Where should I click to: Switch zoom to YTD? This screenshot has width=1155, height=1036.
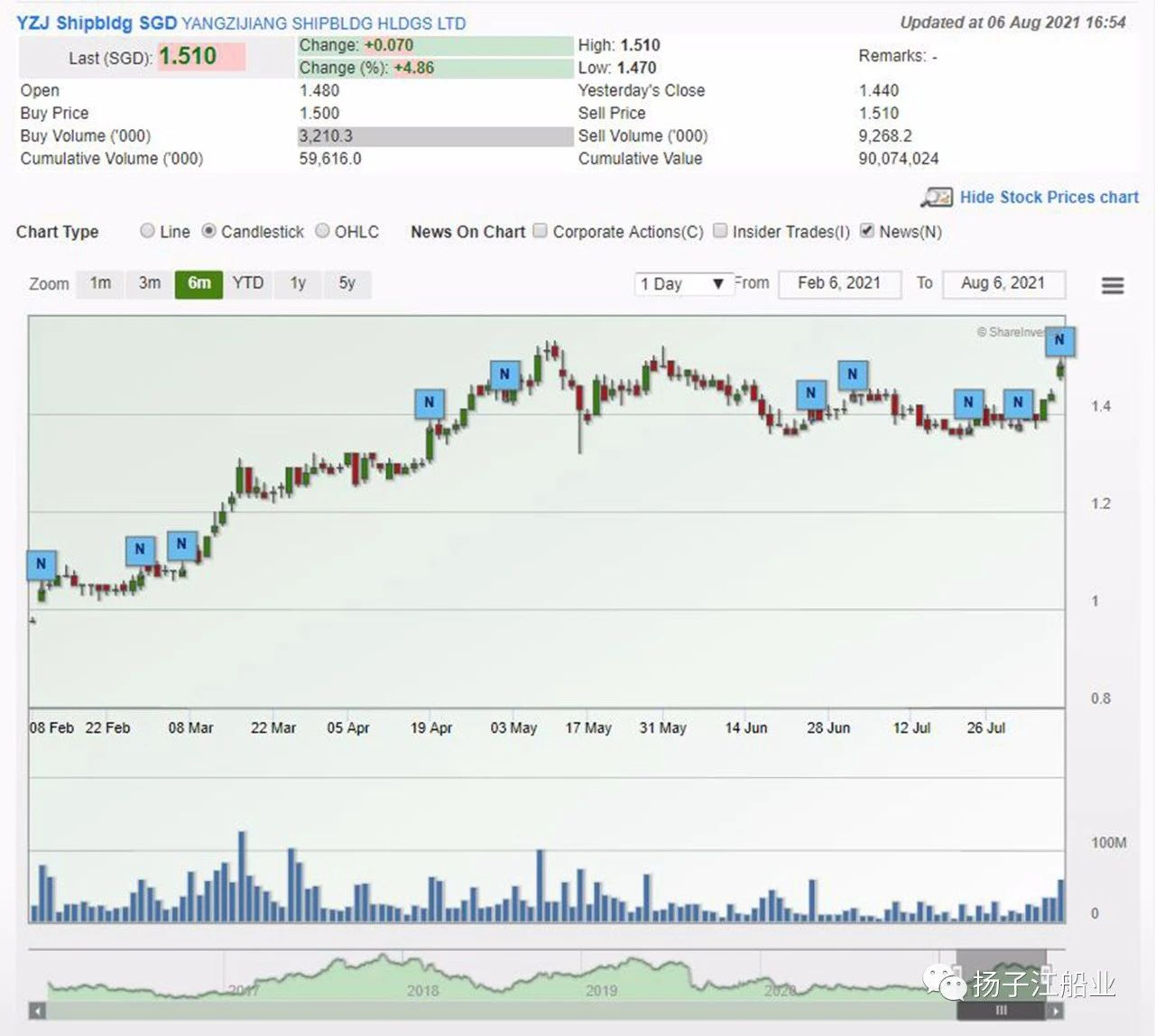click(248, 283)
